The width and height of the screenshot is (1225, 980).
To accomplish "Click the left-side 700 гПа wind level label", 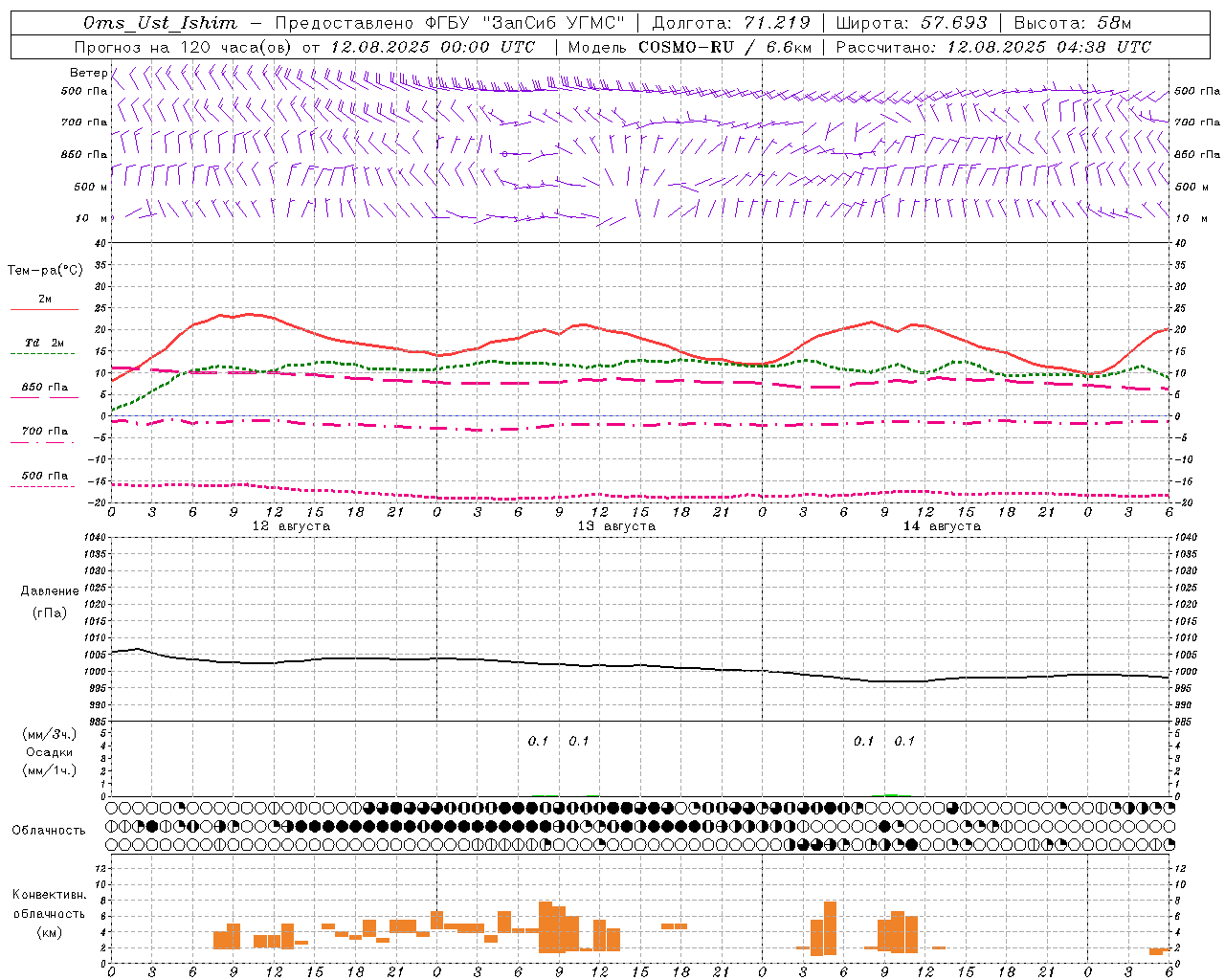I will (x=84, y=122).
